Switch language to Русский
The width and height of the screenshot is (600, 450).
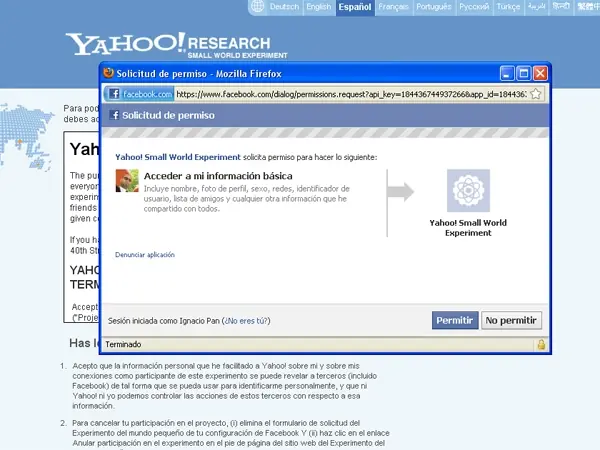(474, 7)
